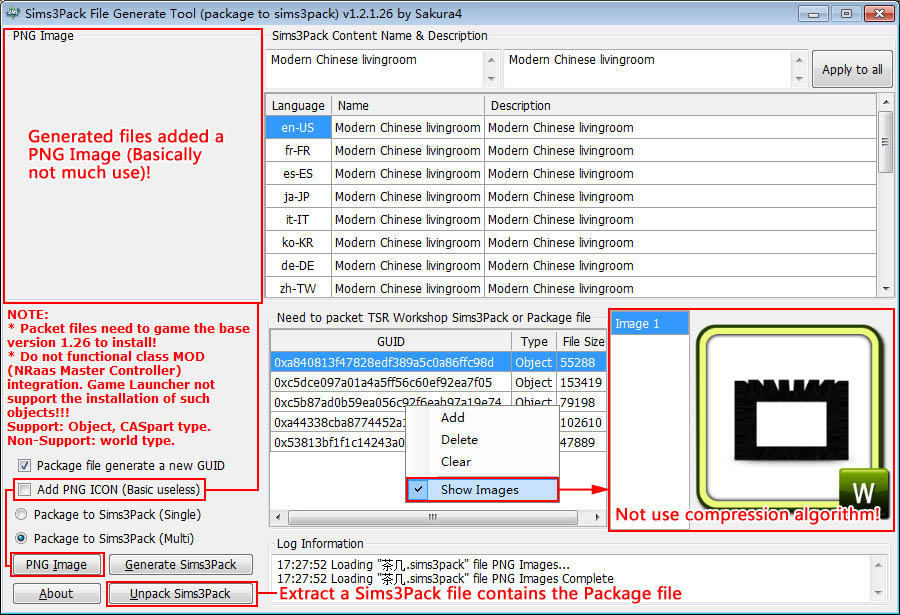Minimize the Sims3Pack tool window
Viewport: 900px width, 615px height.
813,14
